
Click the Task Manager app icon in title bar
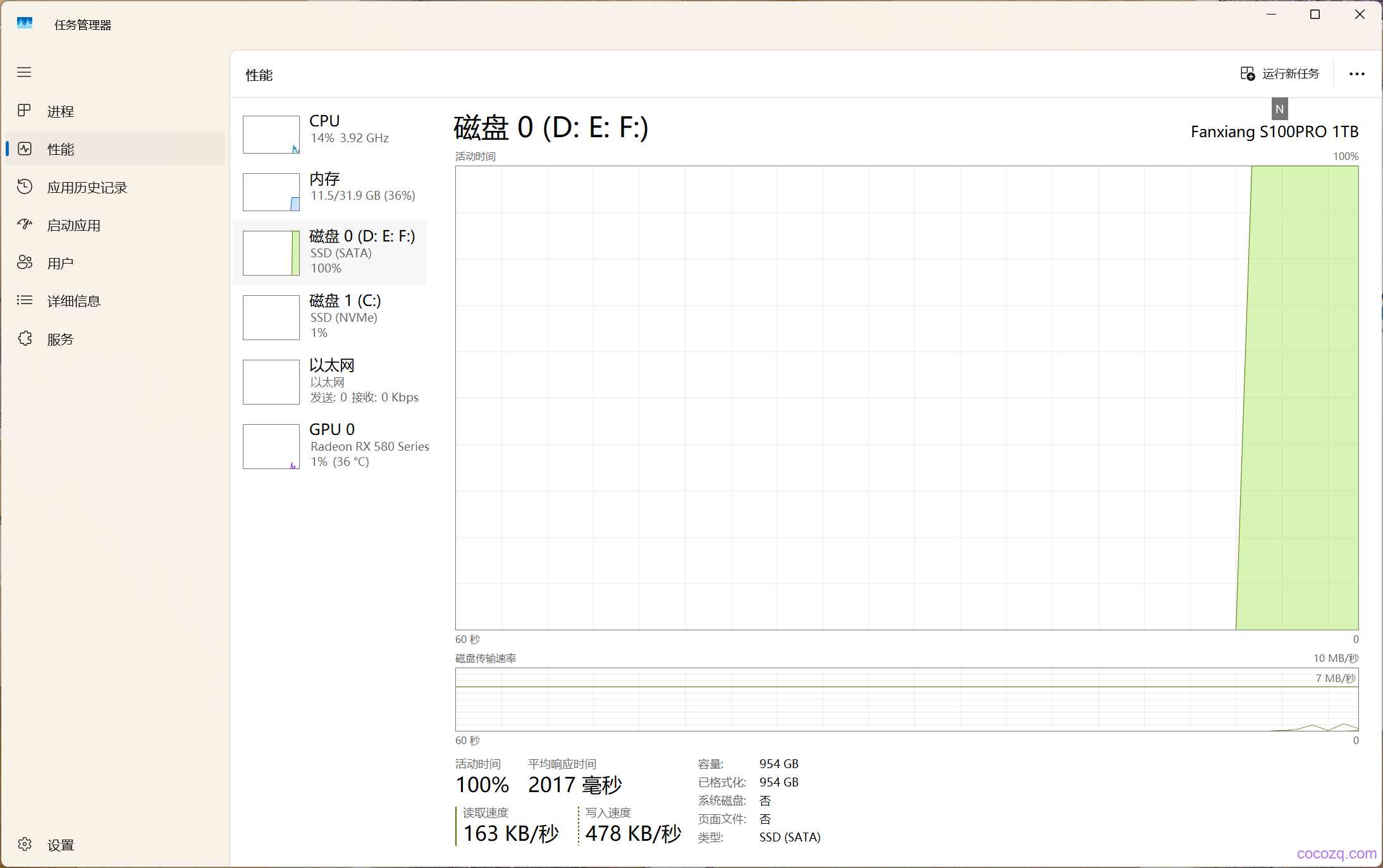tap(25, 23)
